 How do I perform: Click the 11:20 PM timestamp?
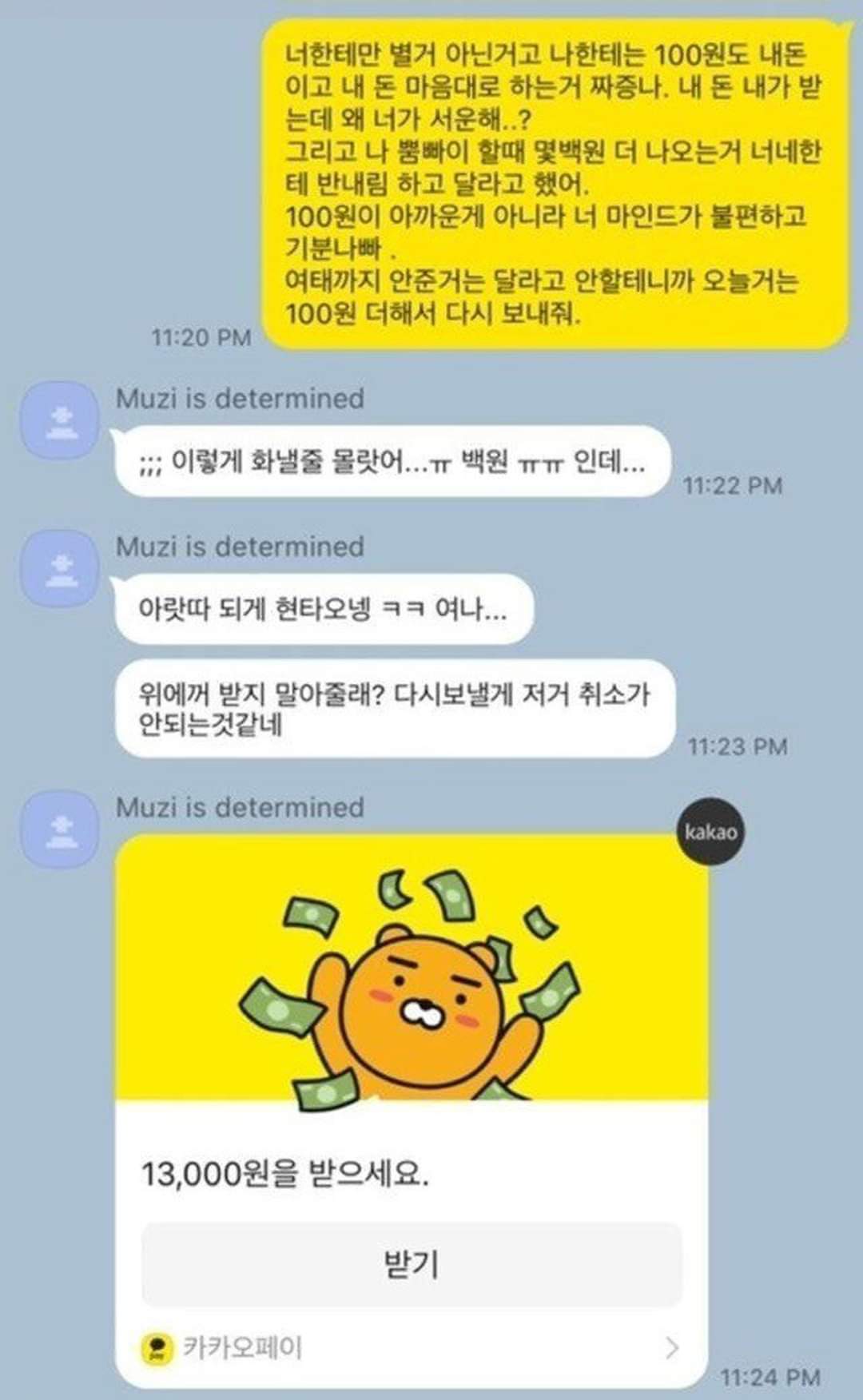click(201, 337)
